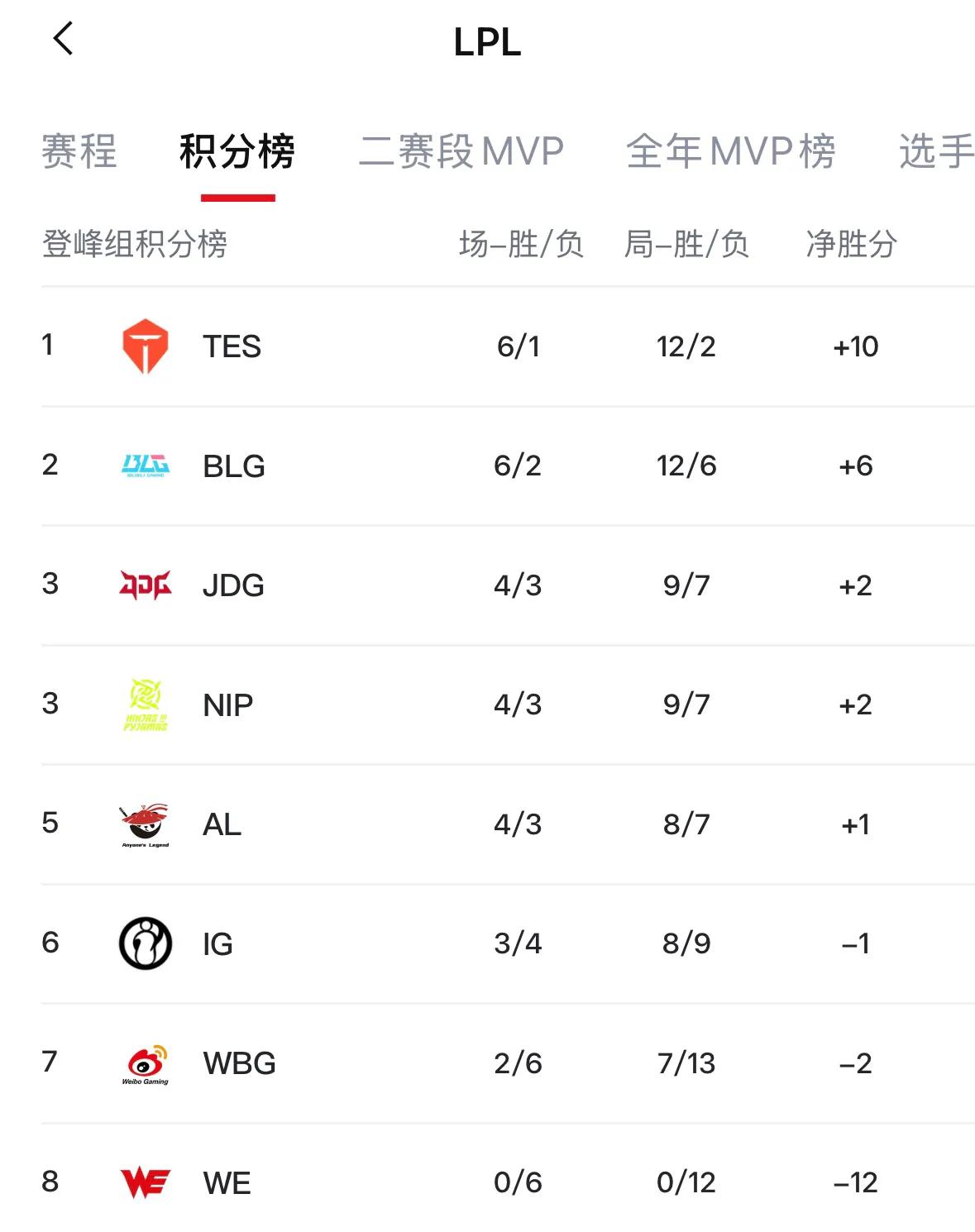
Task: Tap the WBG Weibo Gaming logo
Action: pyautogui.click(x=146, y=1063)
